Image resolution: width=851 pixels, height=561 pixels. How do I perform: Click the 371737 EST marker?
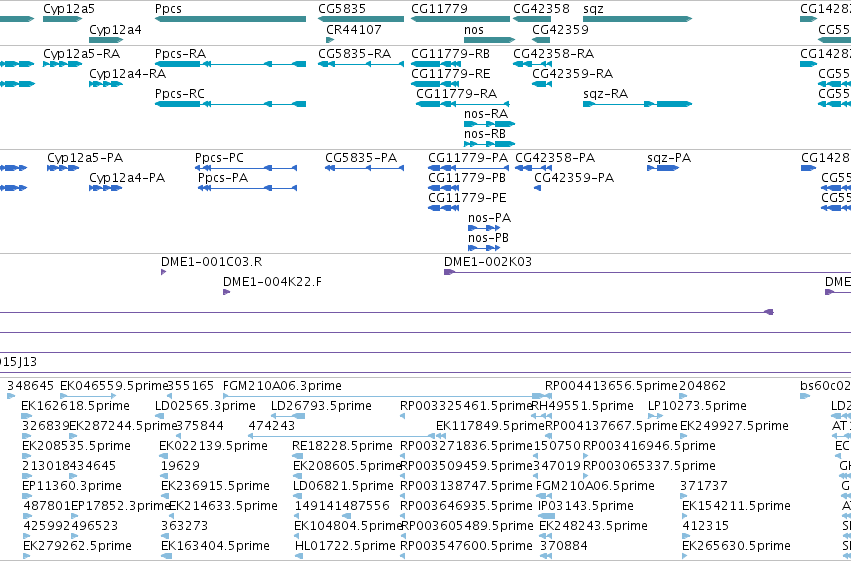[684, 496]
